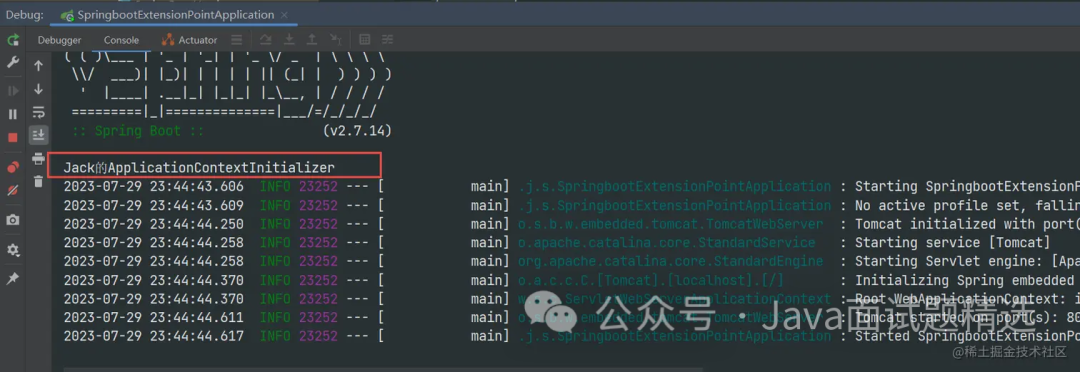The width and height of the screenshot is (1080, 372).
Task: Click message "Initializing Spring embedded"
Action: click(x=963, y=280)
